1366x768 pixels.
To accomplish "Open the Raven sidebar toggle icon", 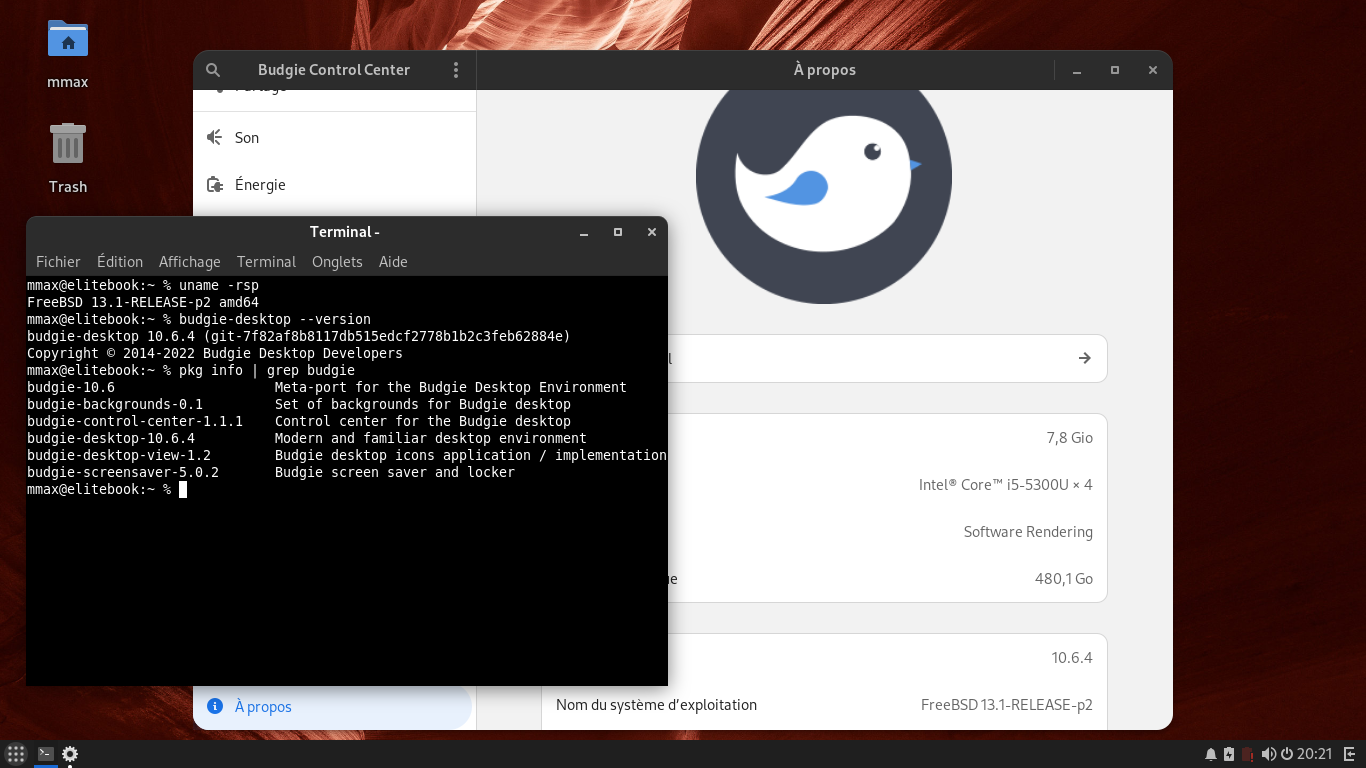I will pos(1349,754).
